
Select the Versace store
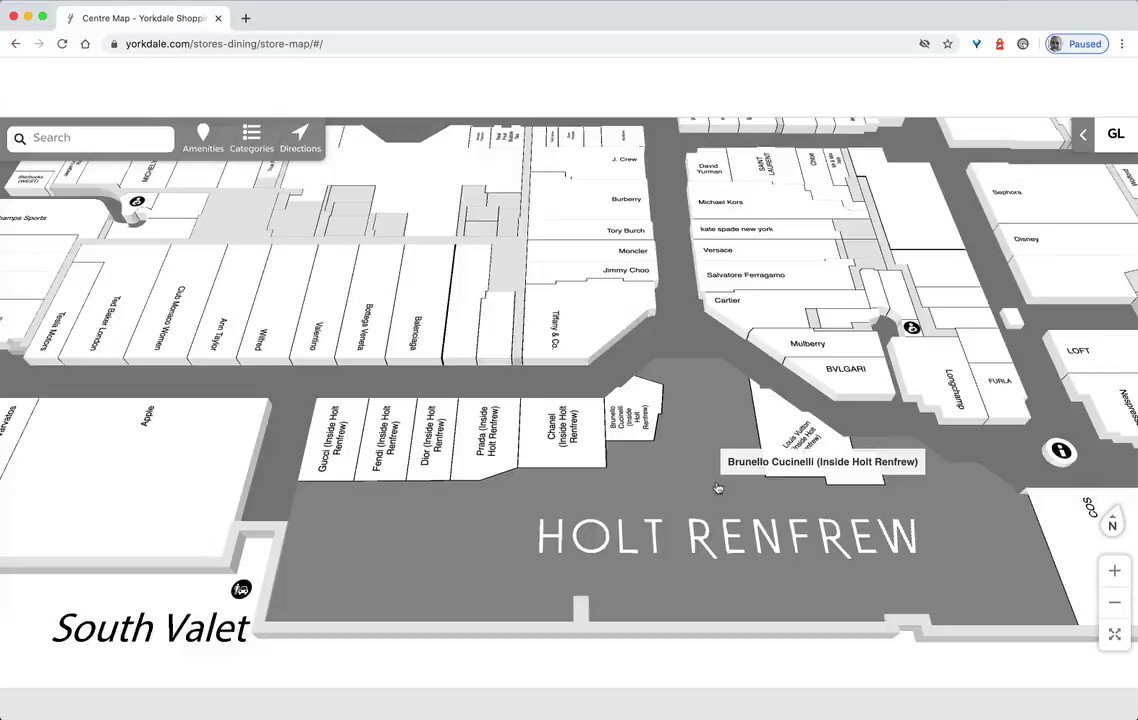(718, 250)
